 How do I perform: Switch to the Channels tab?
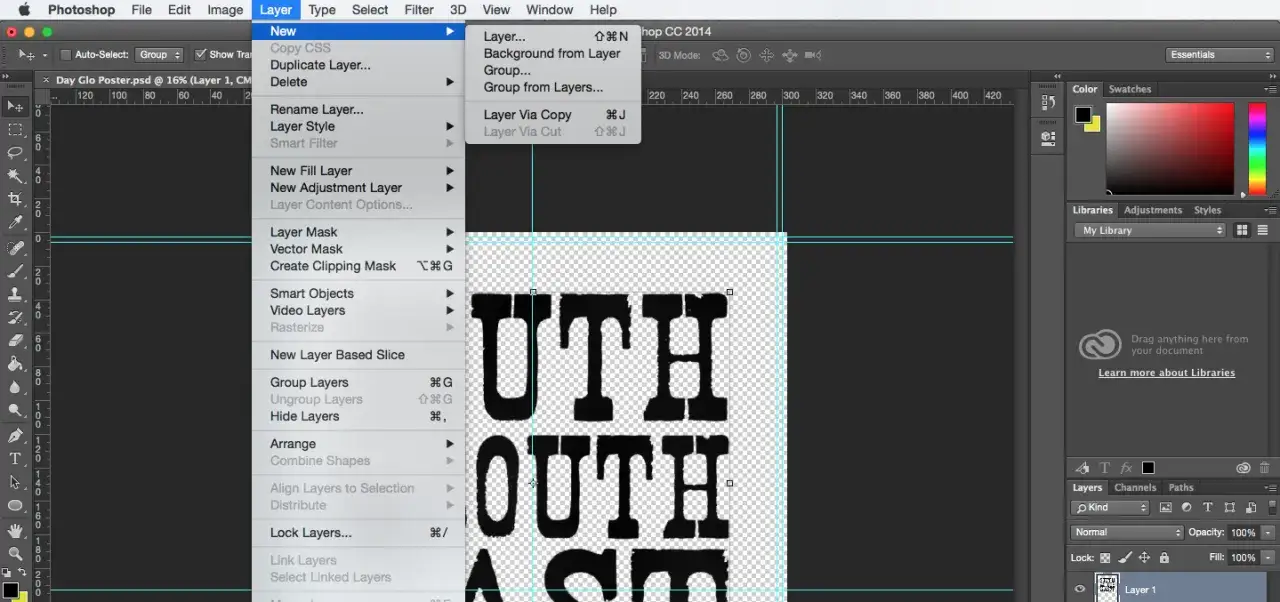pyautogui.click(x=1134, y=488)
